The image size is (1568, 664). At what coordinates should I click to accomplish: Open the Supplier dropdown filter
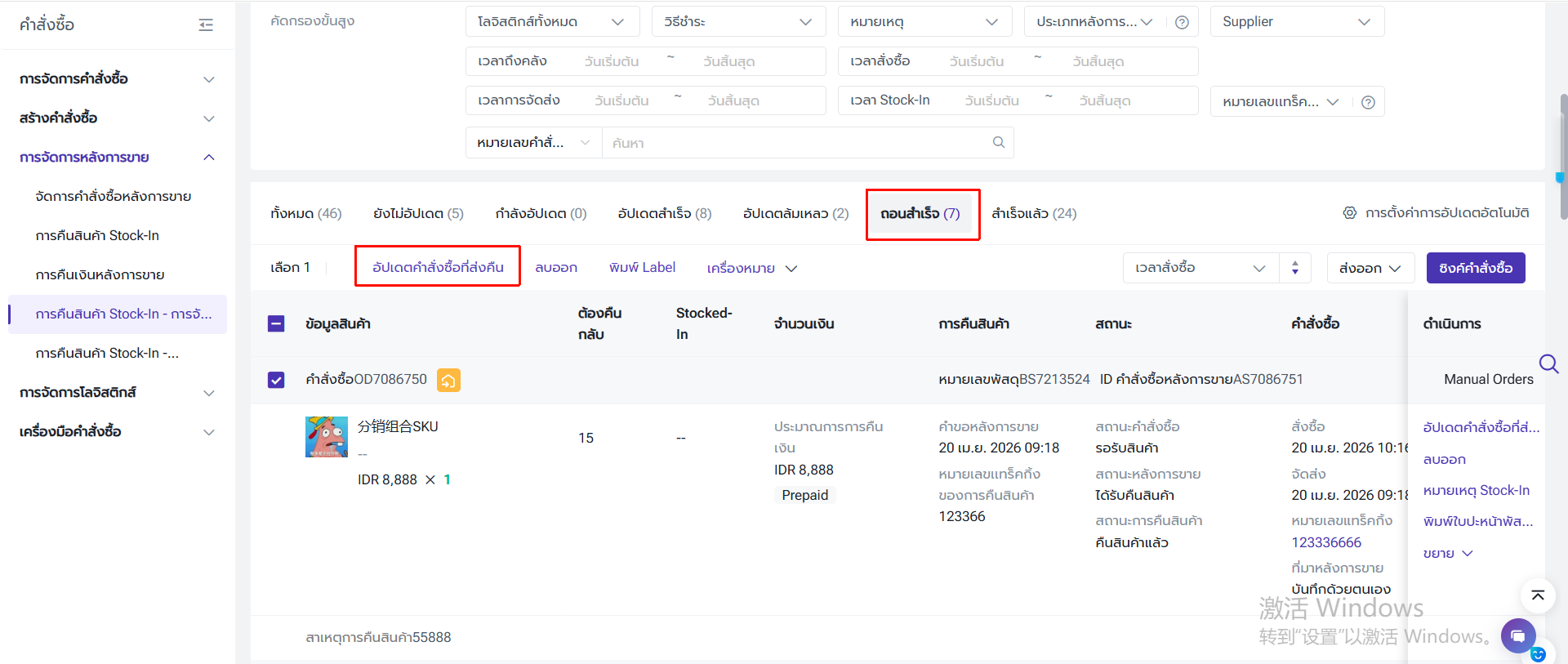(1296, 22)
